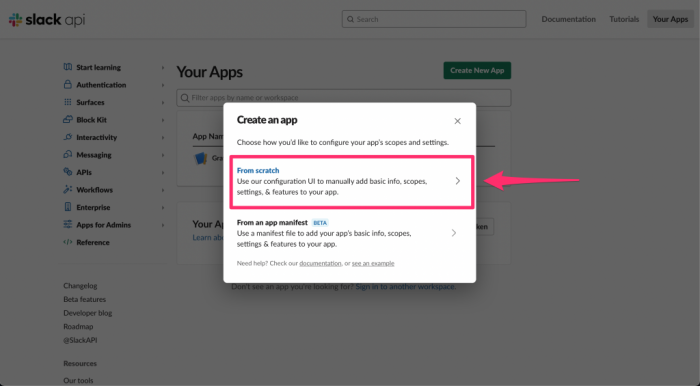Open the Our tools link

pos(78,381)
